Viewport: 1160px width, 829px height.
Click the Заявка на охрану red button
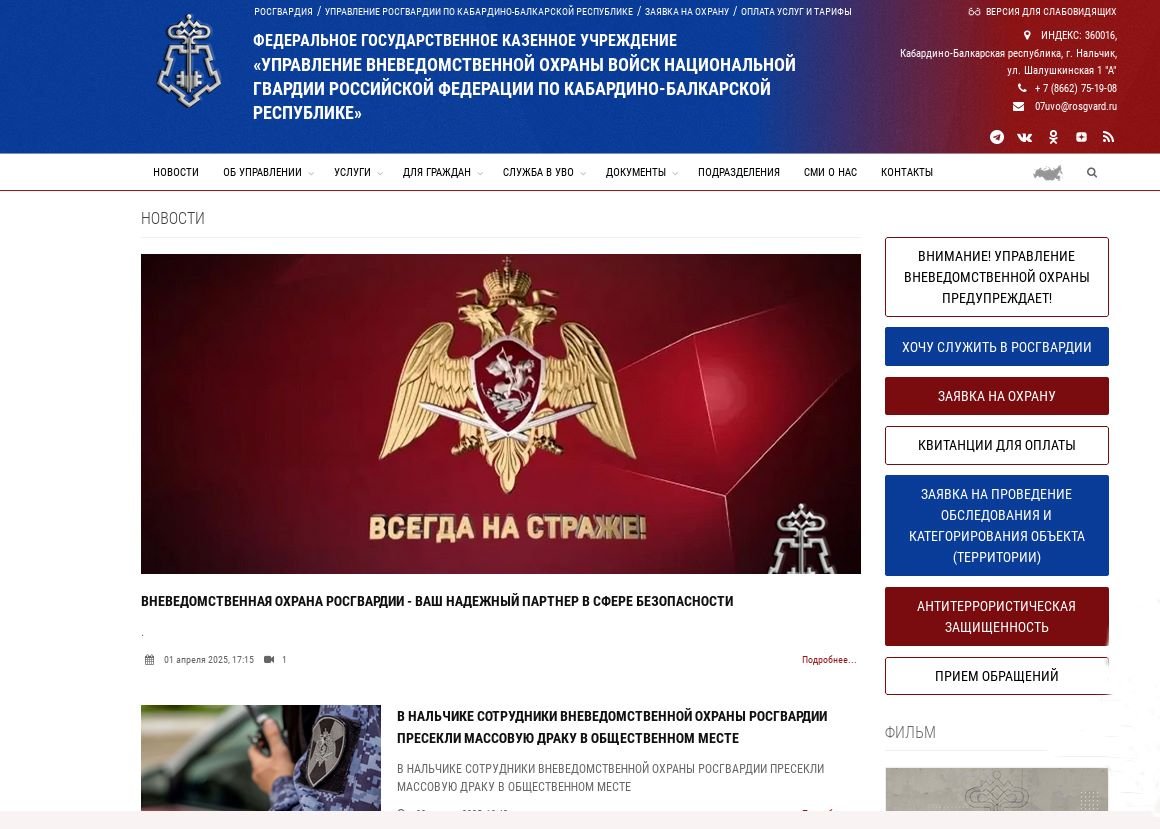[997, 396]
